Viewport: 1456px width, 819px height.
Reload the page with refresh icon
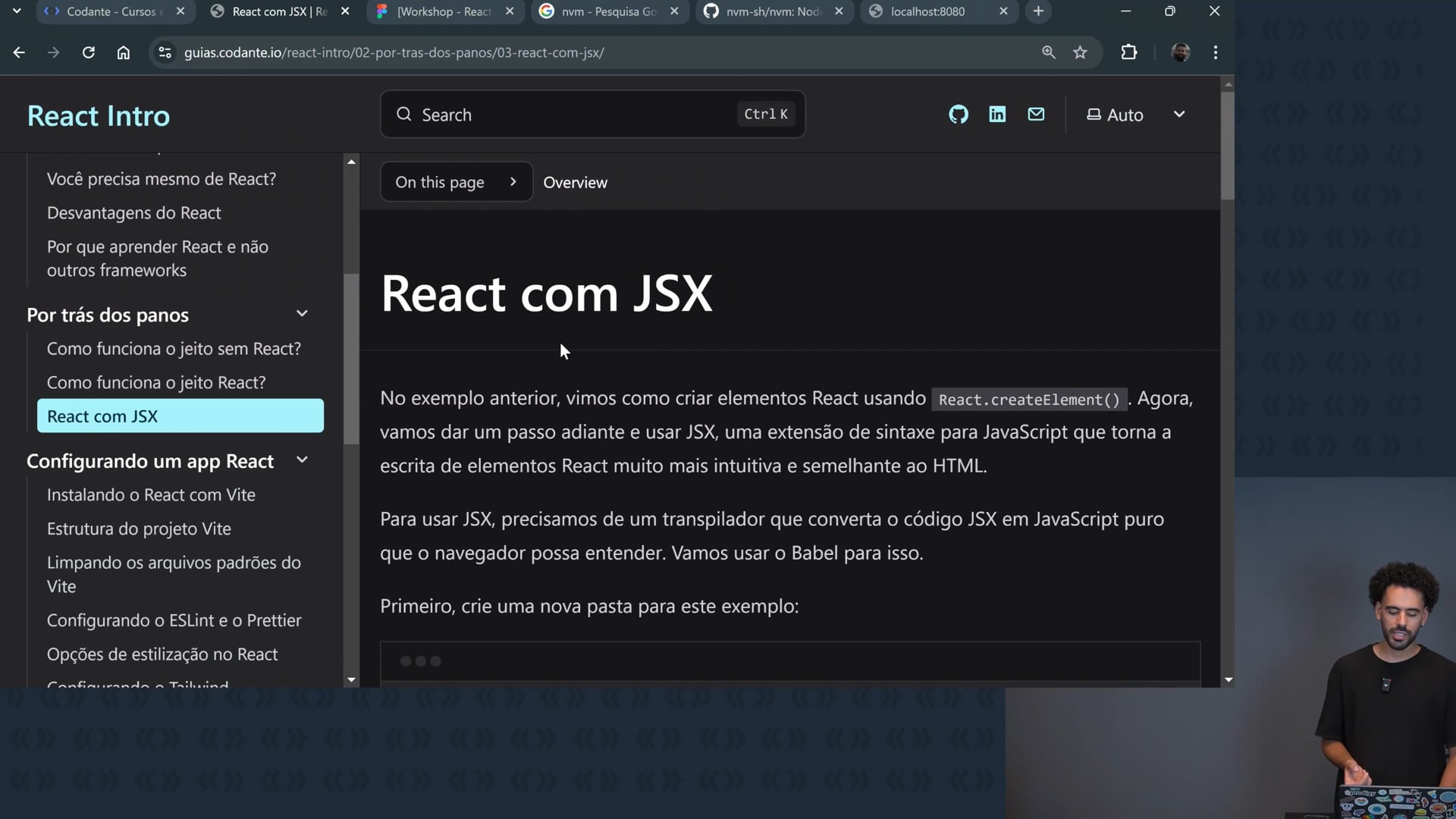tap(89, 52)
